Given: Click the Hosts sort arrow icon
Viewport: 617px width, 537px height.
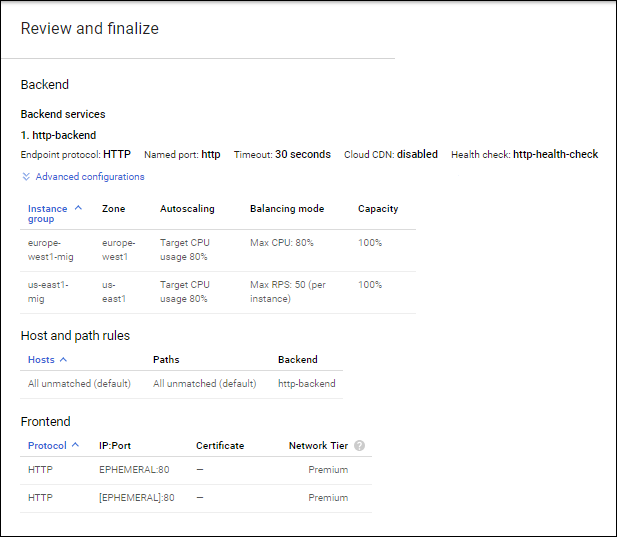Looking at the screenshot, I should (x=63, y=360).
